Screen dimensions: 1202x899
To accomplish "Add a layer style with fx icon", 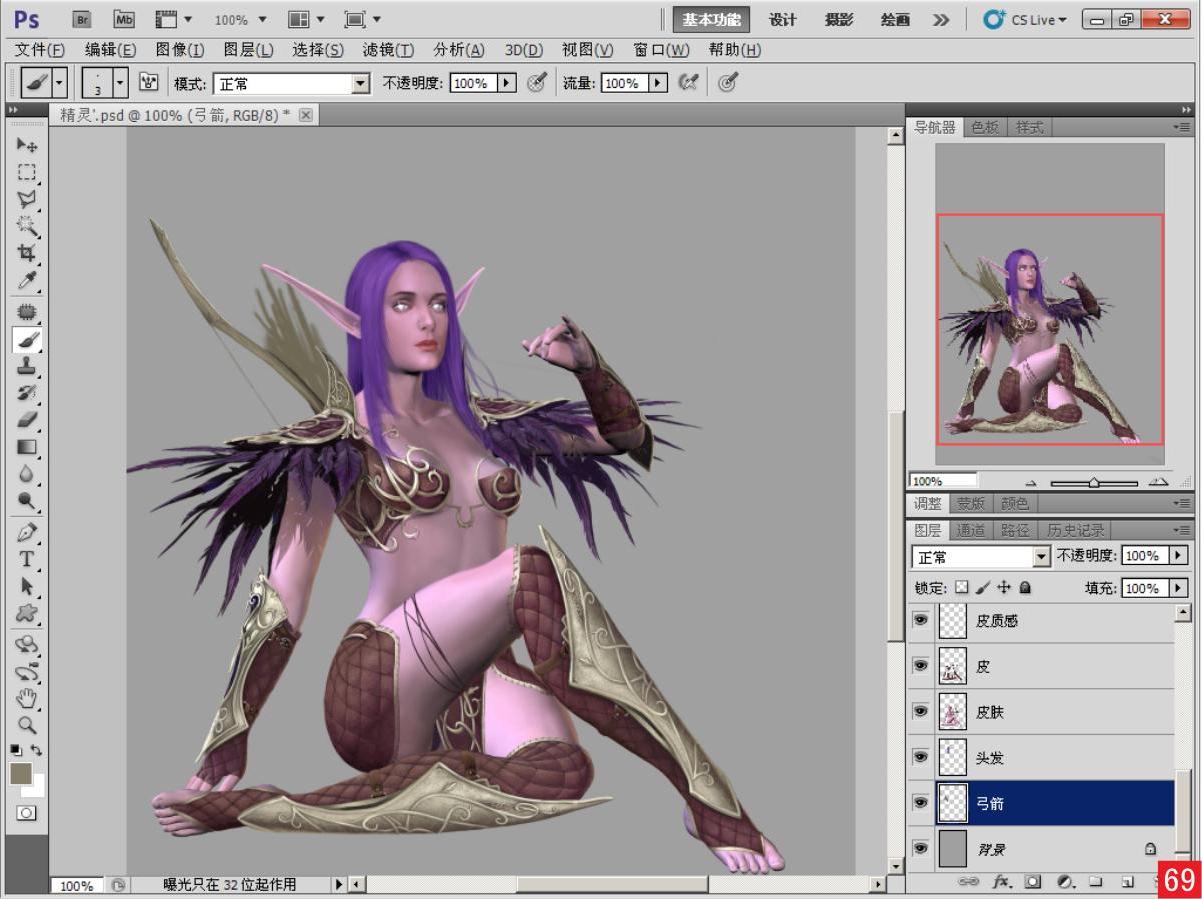I will pyautogui.click(x=1001, y=882).
